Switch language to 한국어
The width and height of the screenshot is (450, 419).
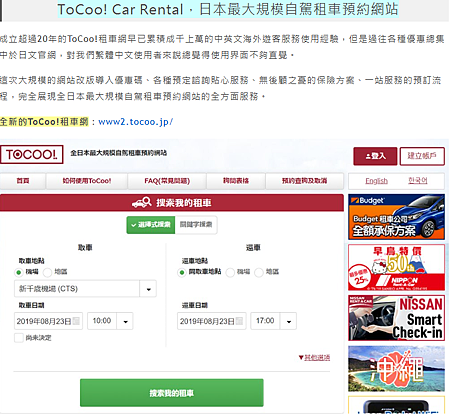[x=418, y=181]
